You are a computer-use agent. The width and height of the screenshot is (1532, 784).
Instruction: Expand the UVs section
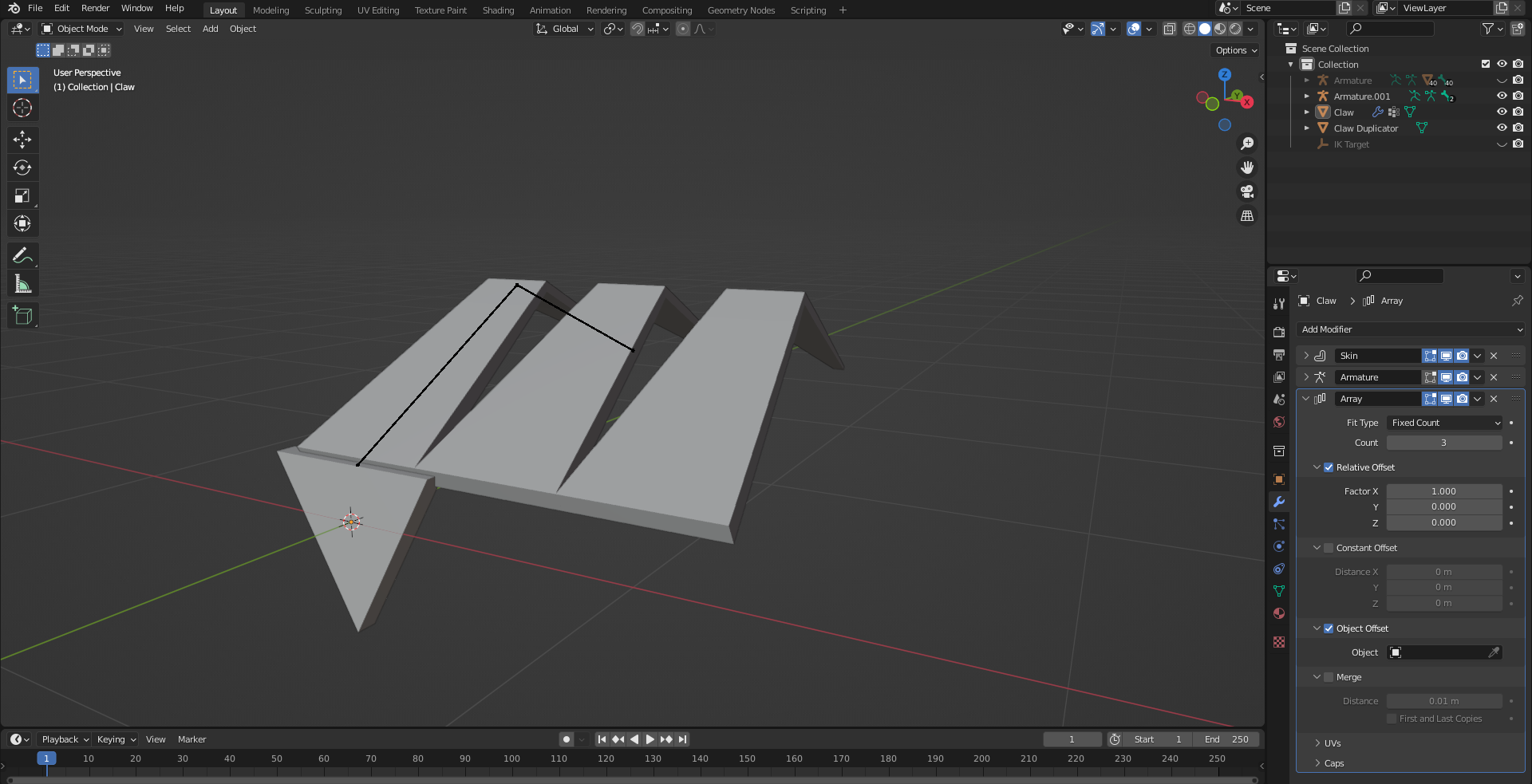pos(1317,743)
